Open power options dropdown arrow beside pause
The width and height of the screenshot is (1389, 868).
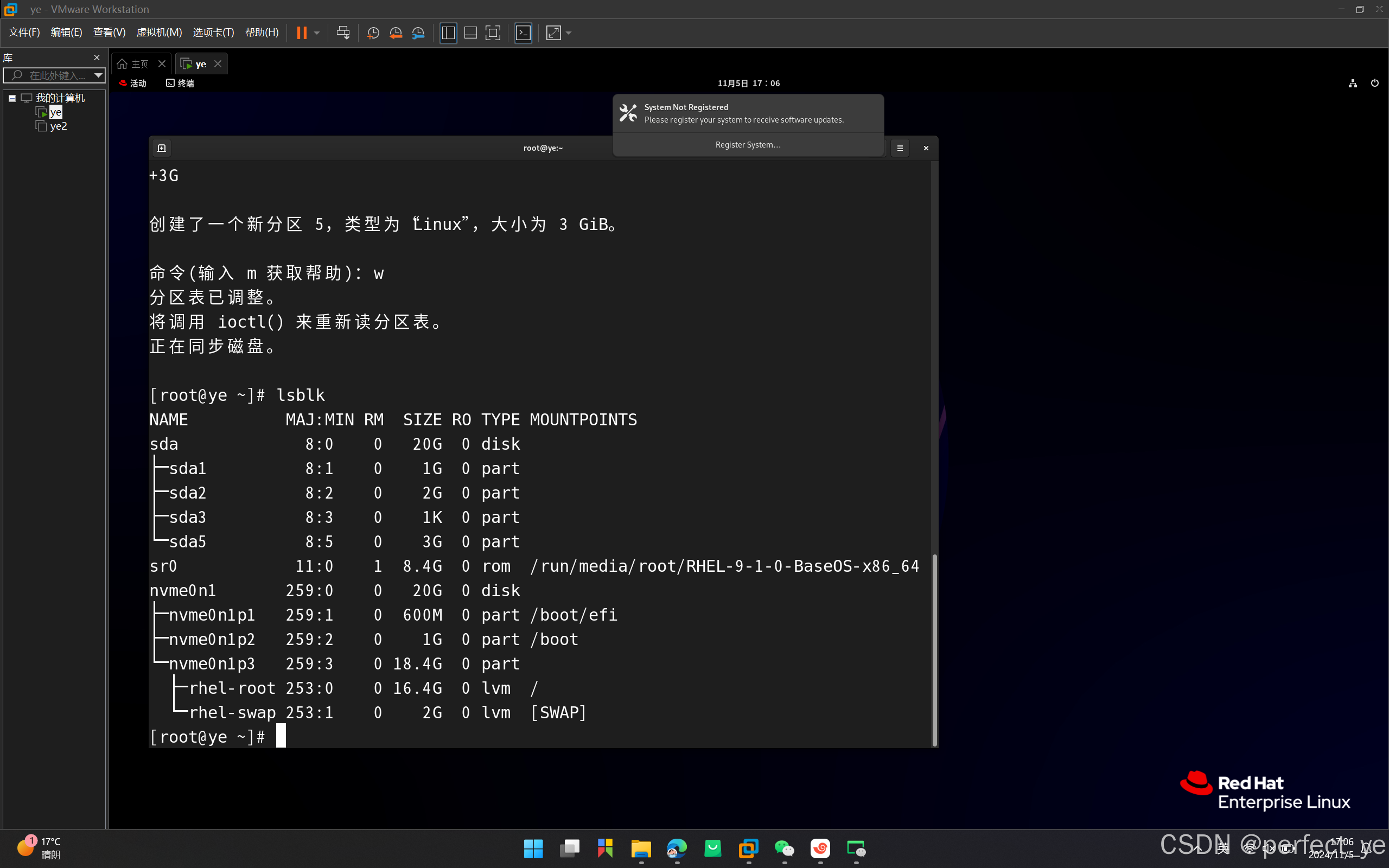[317, 33]
